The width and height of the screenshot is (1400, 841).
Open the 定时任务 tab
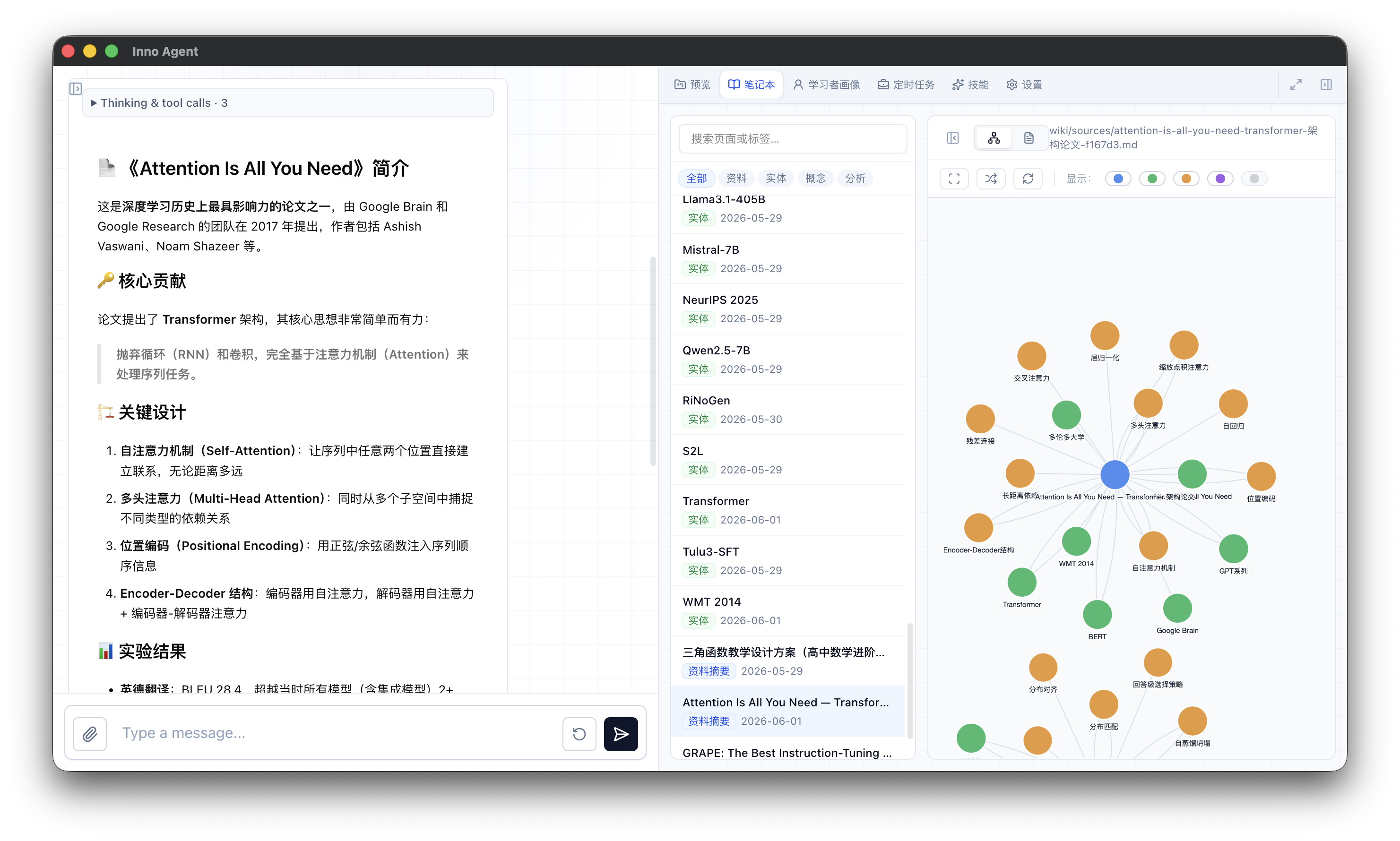pyautogui.click(x=906, y=85)
